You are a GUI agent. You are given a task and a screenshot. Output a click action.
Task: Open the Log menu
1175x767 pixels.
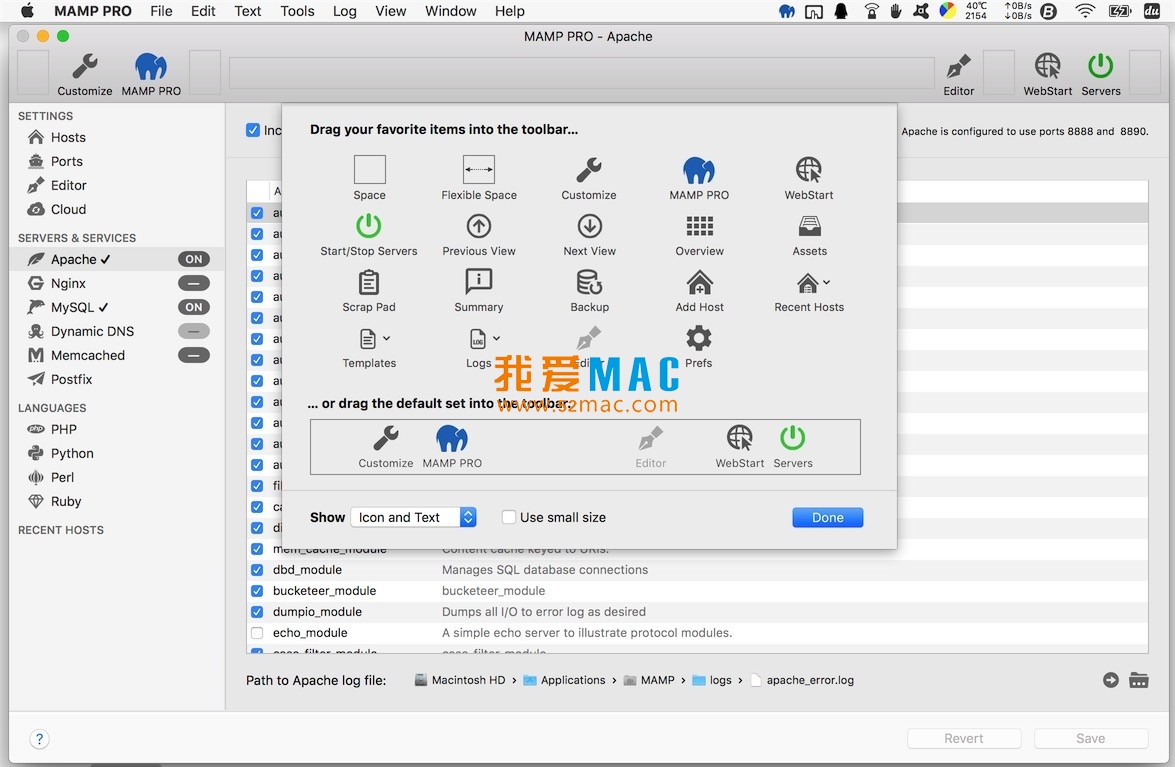(x=345, y=11)
